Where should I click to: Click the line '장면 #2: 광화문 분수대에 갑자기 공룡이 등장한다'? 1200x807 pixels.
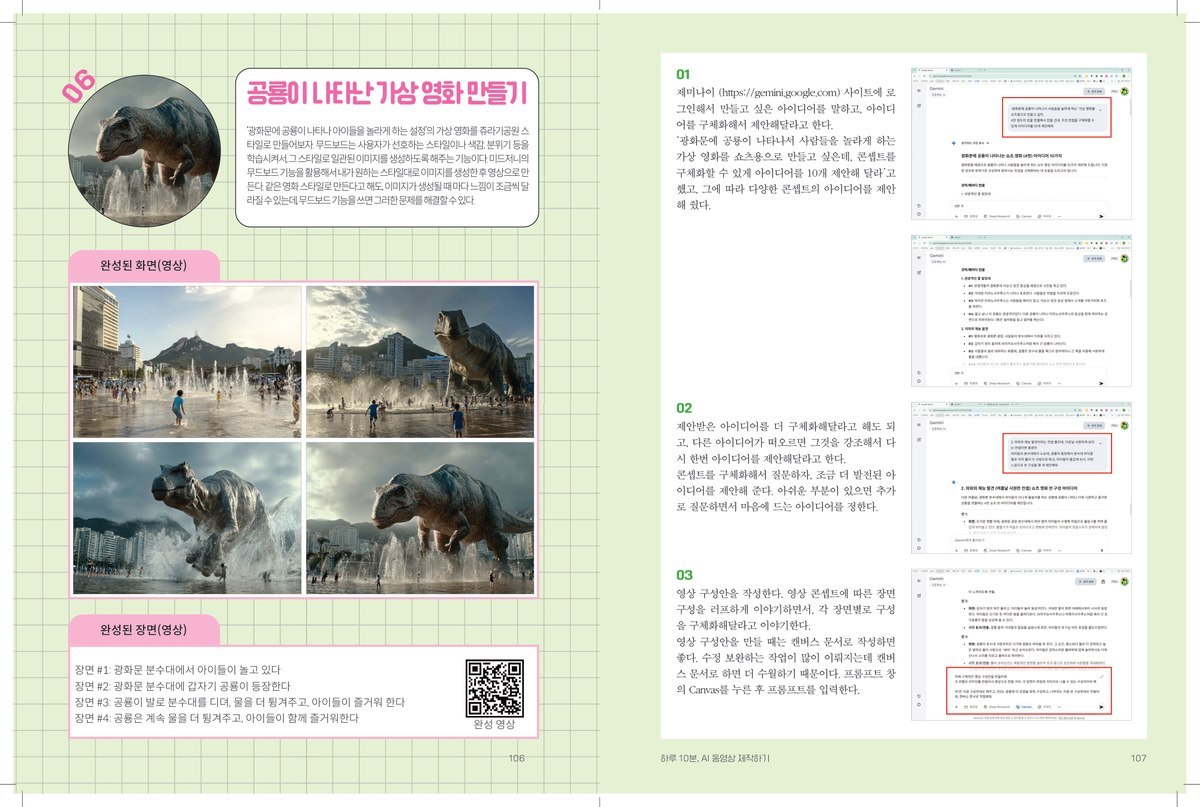182,686
